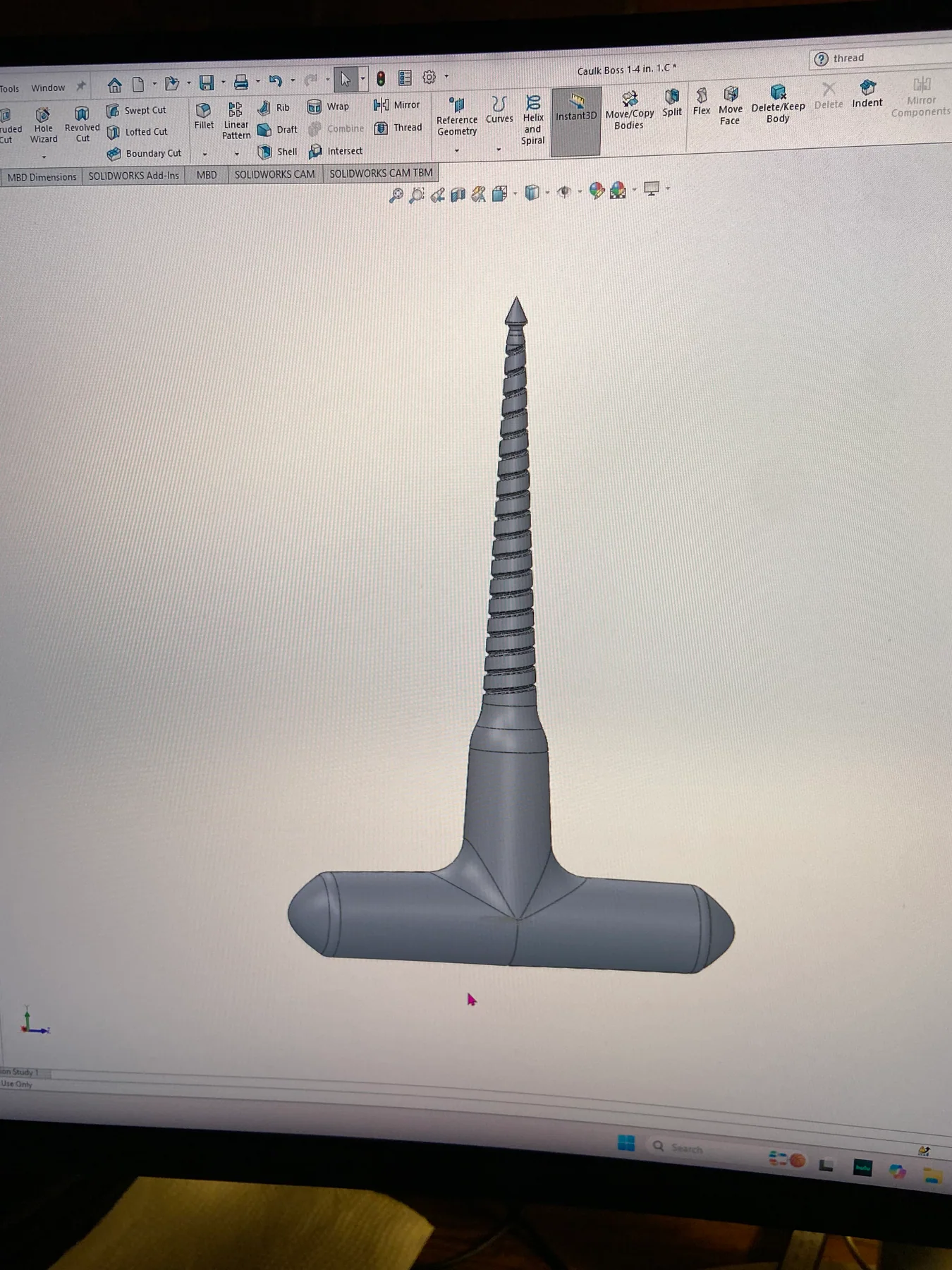952x1270 pixels.
Task: Select the Draft feature
Action: (277, 130)
